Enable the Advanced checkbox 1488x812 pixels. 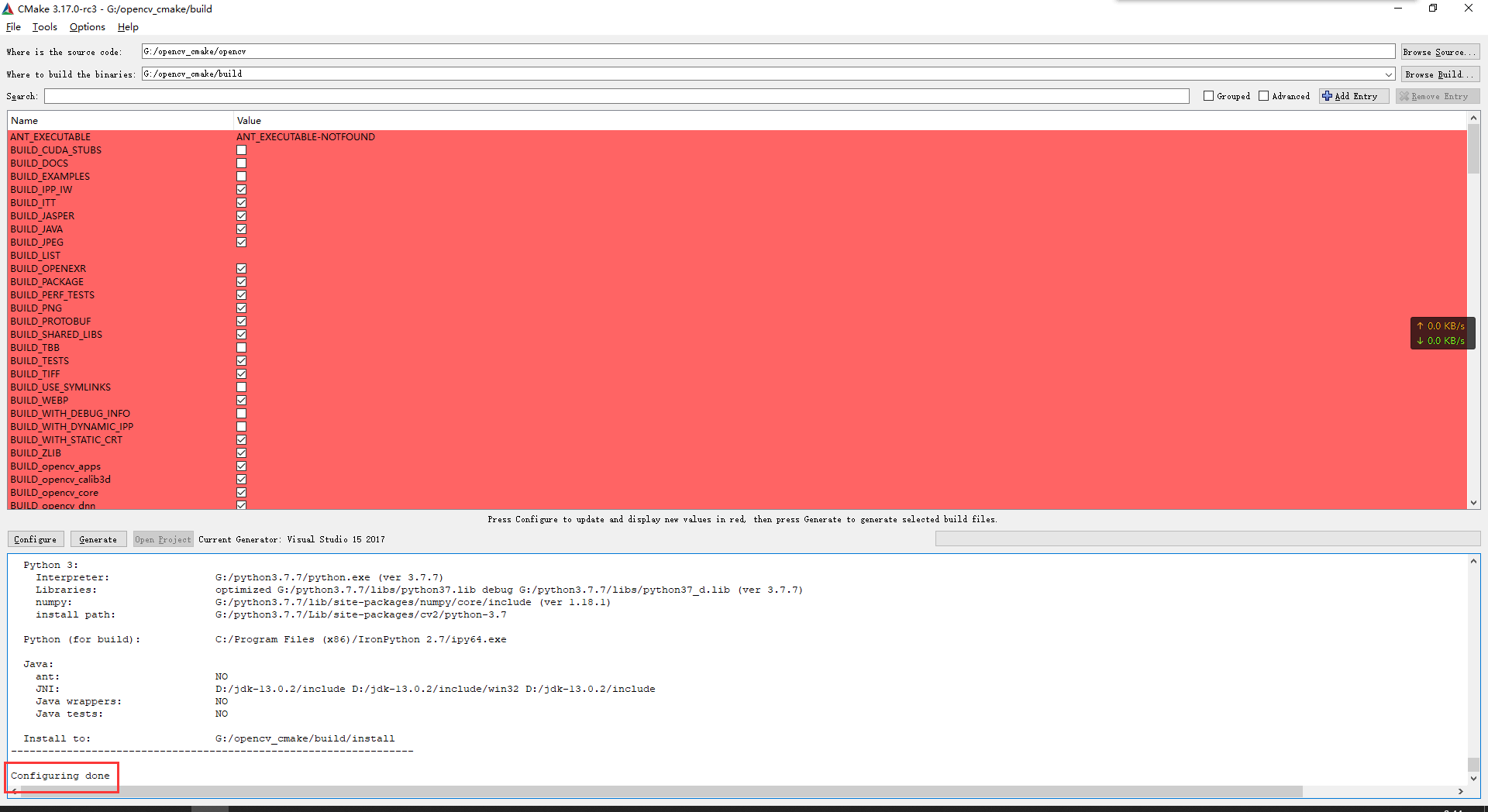point(1263,95)
